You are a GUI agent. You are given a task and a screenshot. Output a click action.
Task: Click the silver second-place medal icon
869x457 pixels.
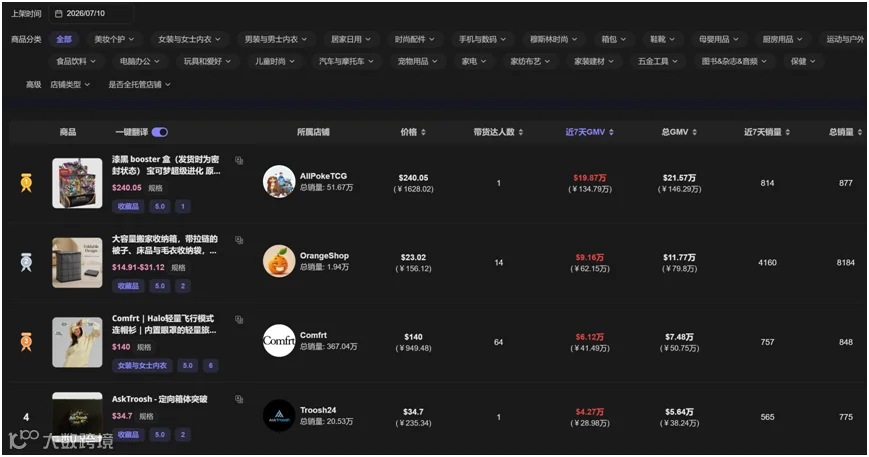pos(26,262)
